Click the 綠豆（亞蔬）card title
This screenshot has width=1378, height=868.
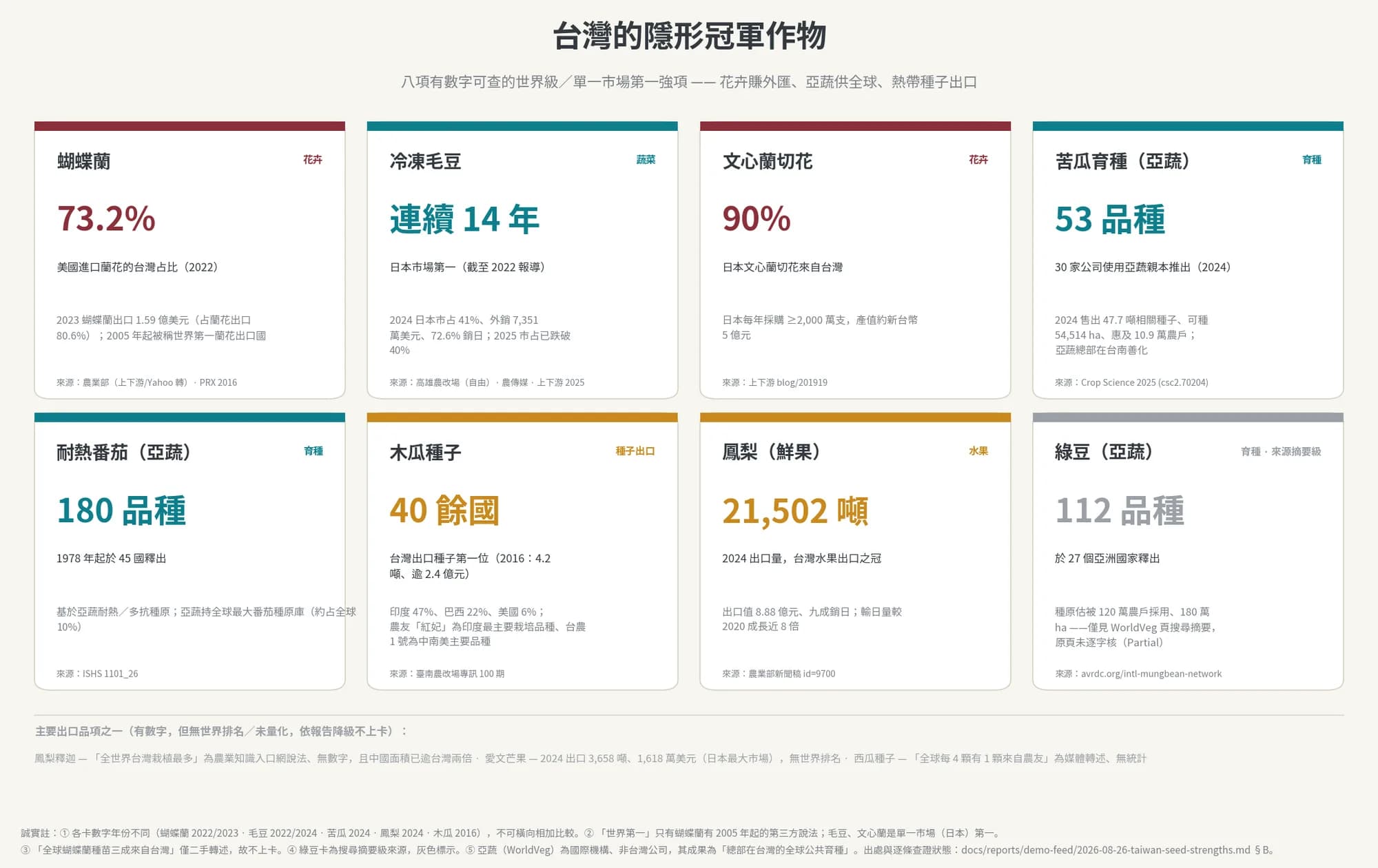tap(1104, 453)
